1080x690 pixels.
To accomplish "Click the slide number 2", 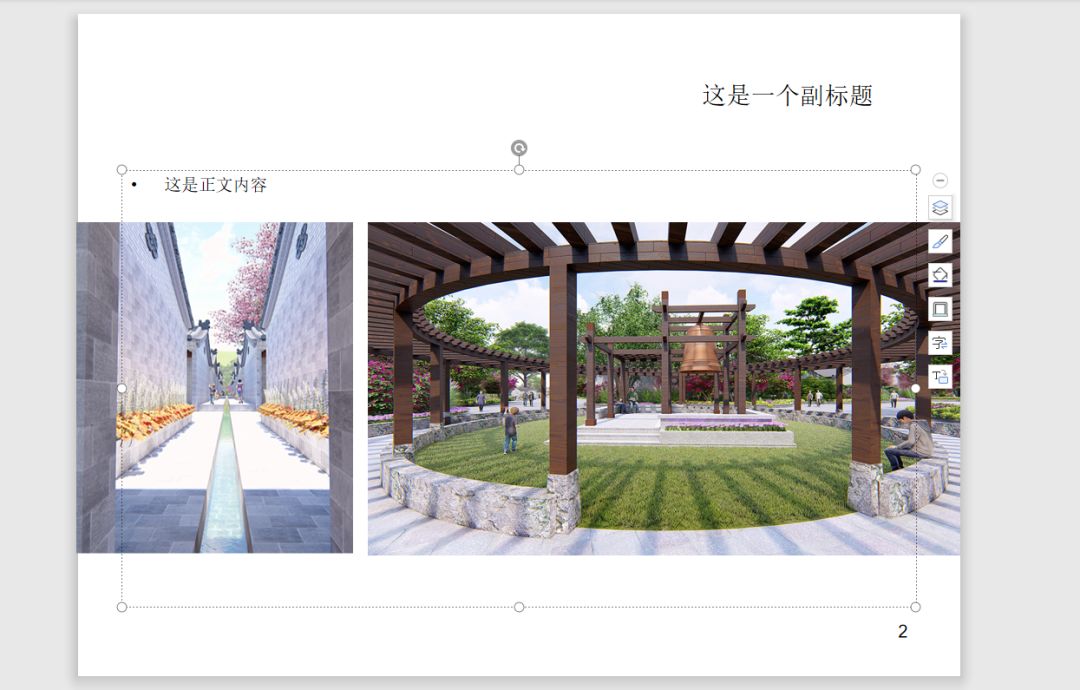I will point(903,630).
